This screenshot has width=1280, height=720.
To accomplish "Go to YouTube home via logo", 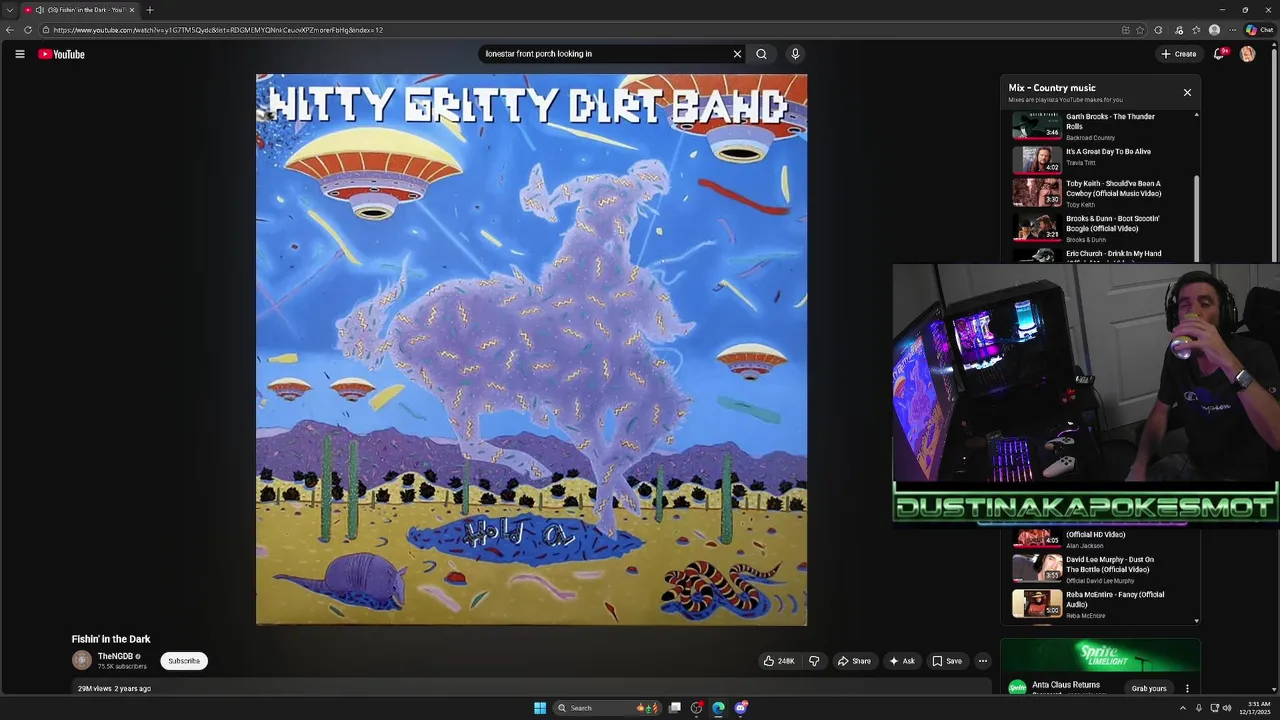I will click(x=62, y=54).
